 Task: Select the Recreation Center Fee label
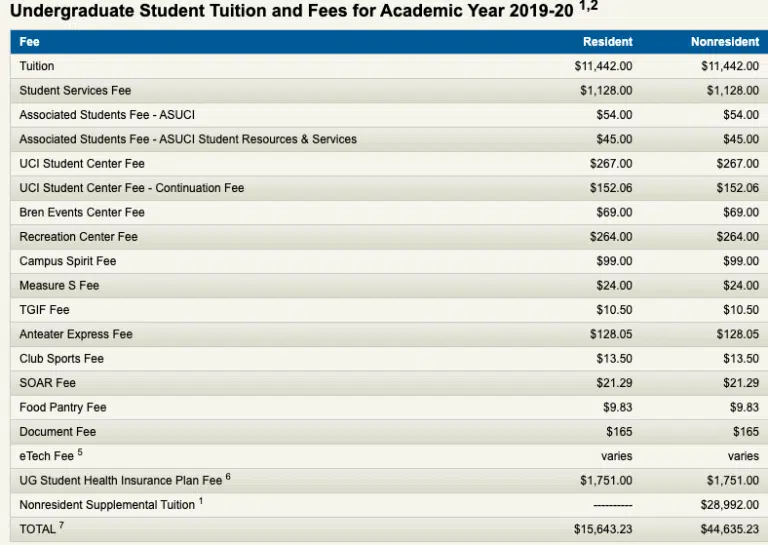click(78, 237)
